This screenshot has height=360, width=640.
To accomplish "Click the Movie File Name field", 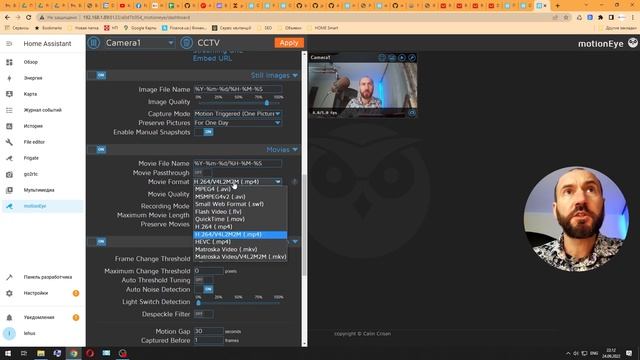I will click(238, 163).
